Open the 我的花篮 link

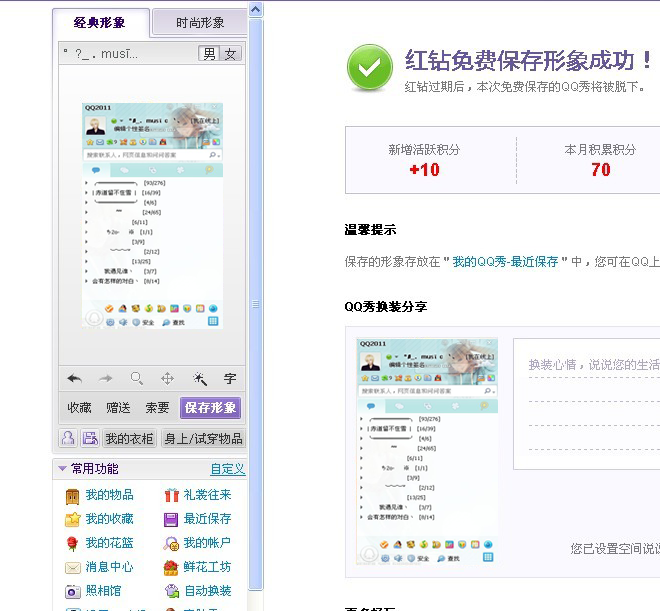click(x=109, y=543)
